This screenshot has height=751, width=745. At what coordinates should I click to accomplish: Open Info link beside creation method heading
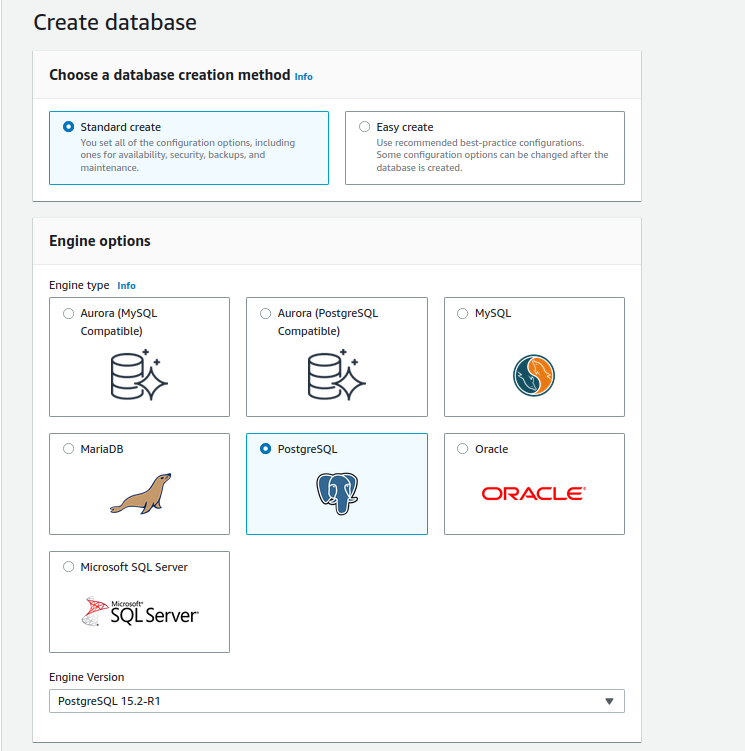(303, 77)
